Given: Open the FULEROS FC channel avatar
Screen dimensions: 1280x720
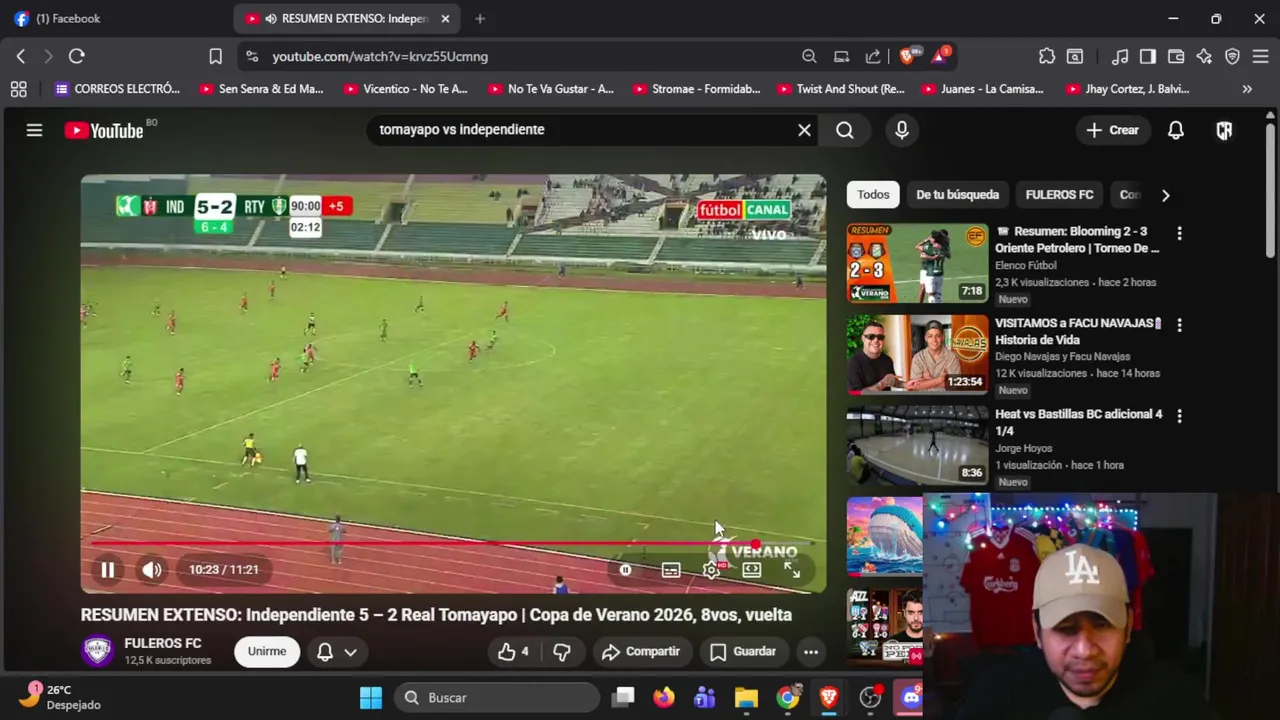Looking at the screenshot, I should click(97, 652).
